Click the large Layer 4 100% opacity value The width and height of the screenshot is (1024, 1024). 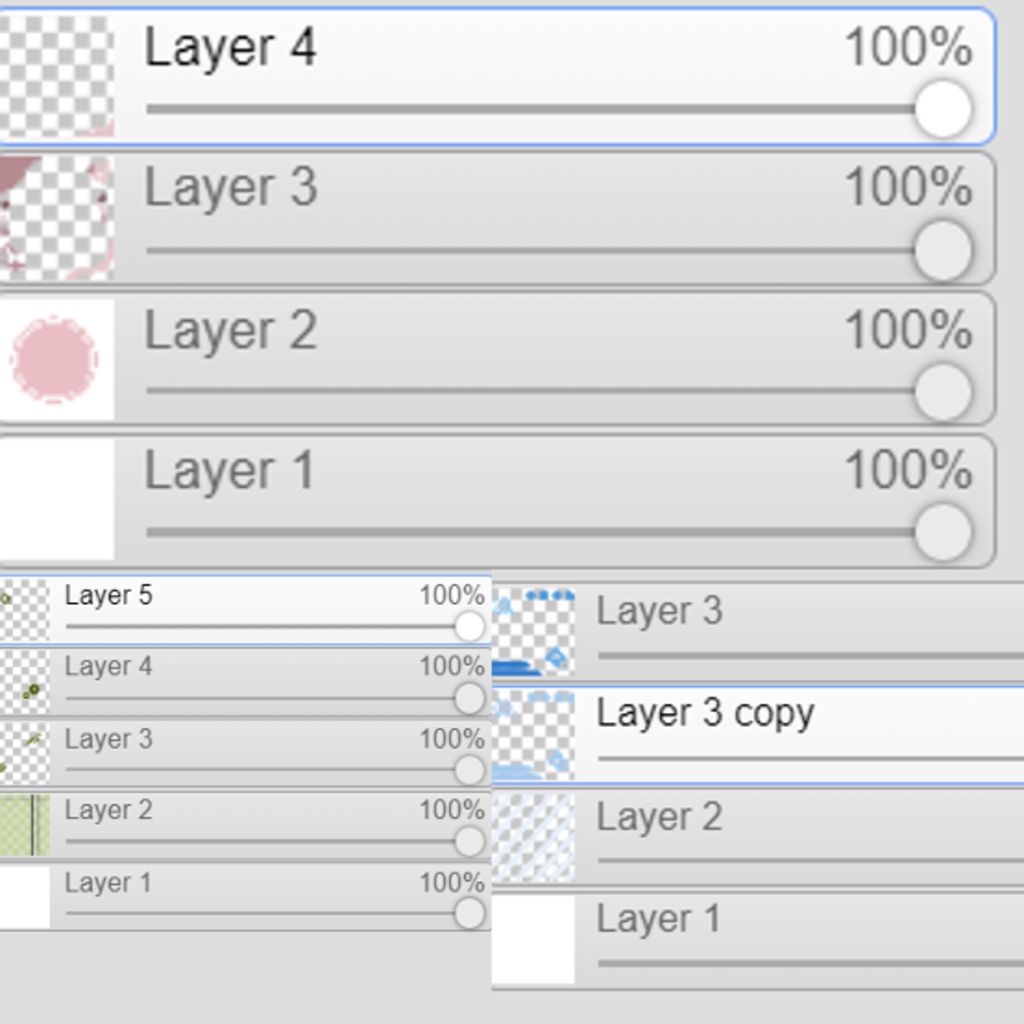(x=907, y=47)
